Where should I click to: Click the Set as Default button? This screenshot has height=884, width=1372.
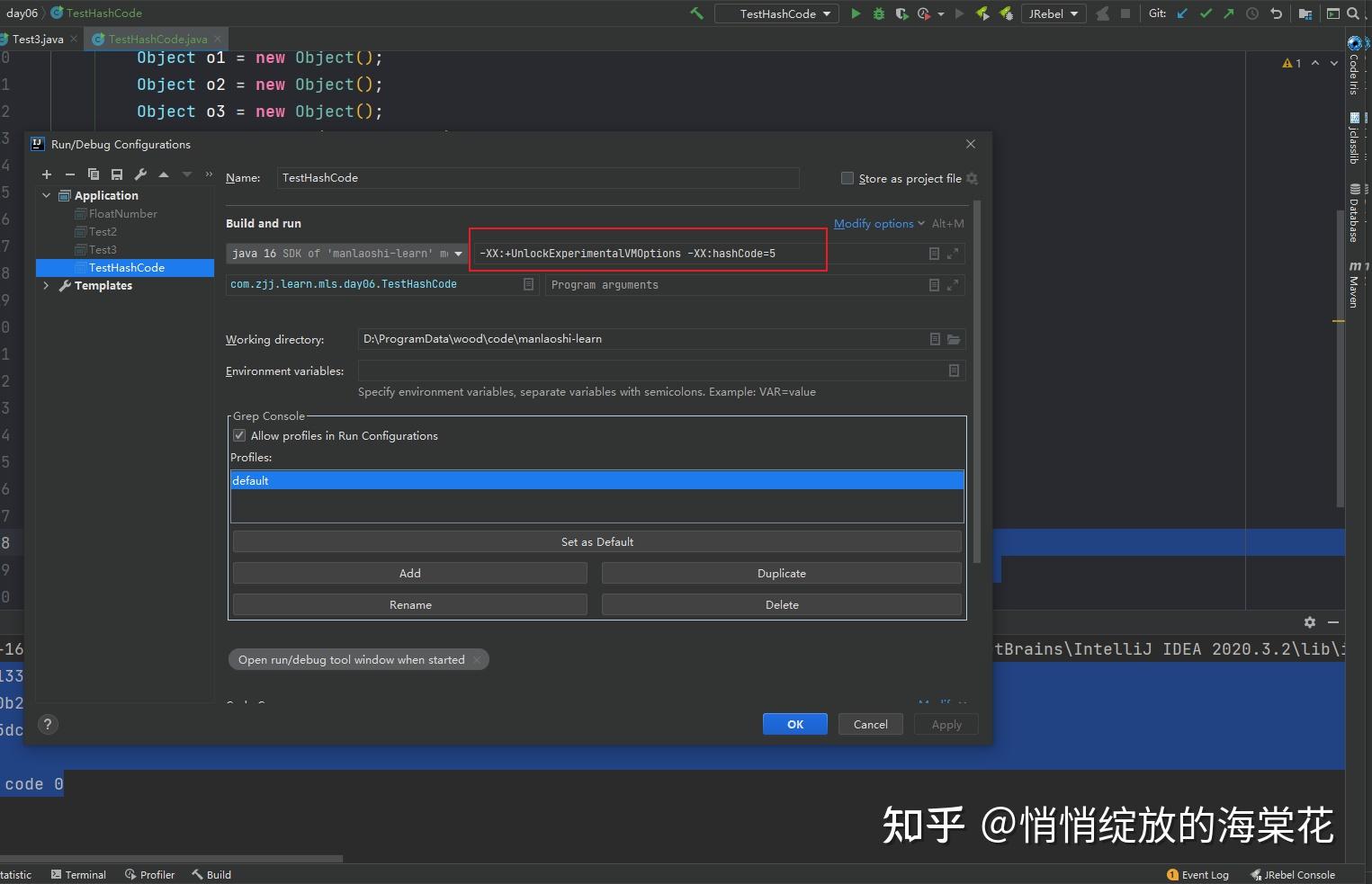[x=597, y=541]
